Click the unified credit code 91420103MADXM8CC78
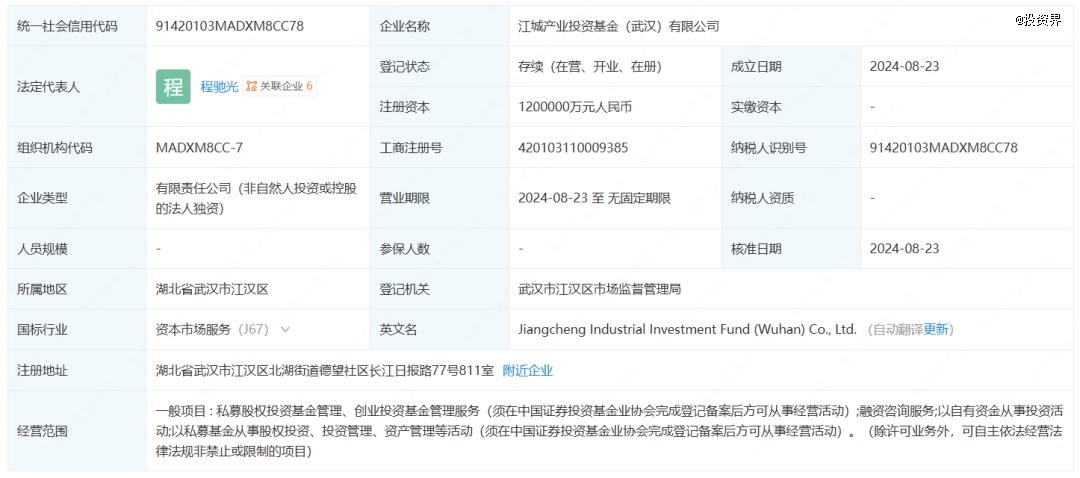This screenshot has height=478, width=1080. click(230, 26)
